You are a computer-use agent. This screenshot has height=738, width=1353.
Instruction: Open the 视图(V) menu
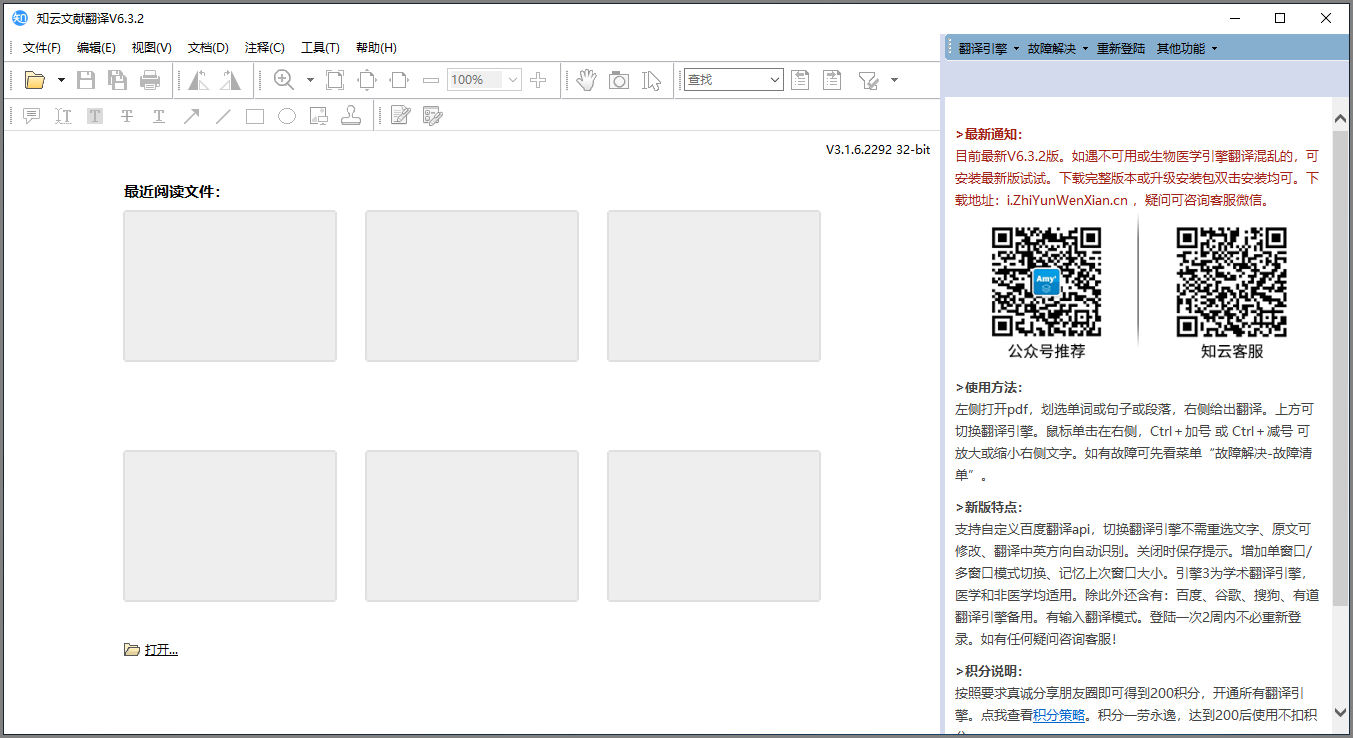(152, 48)
